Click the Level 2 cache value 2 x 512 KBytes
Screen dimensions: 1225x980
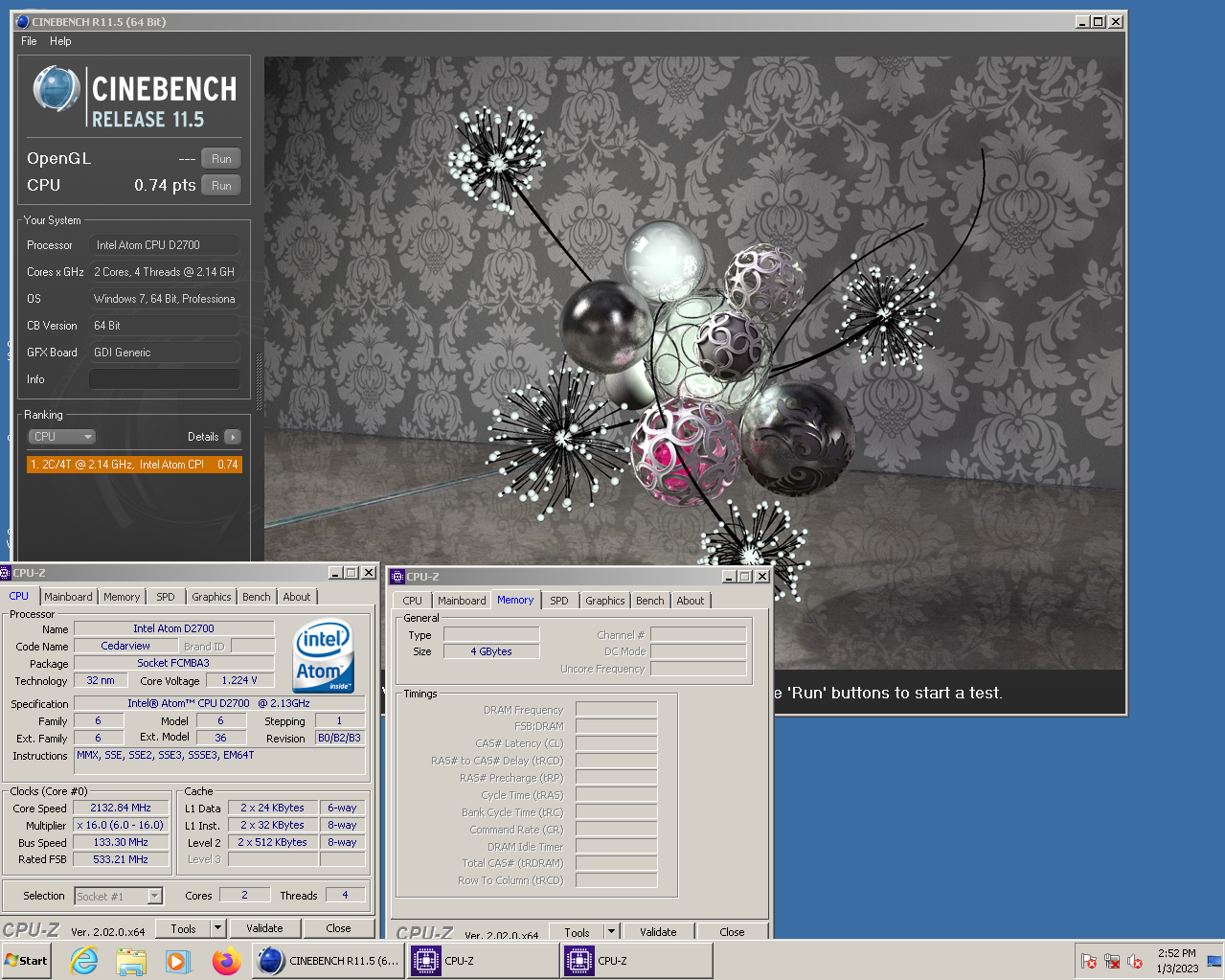click(273, 842)
